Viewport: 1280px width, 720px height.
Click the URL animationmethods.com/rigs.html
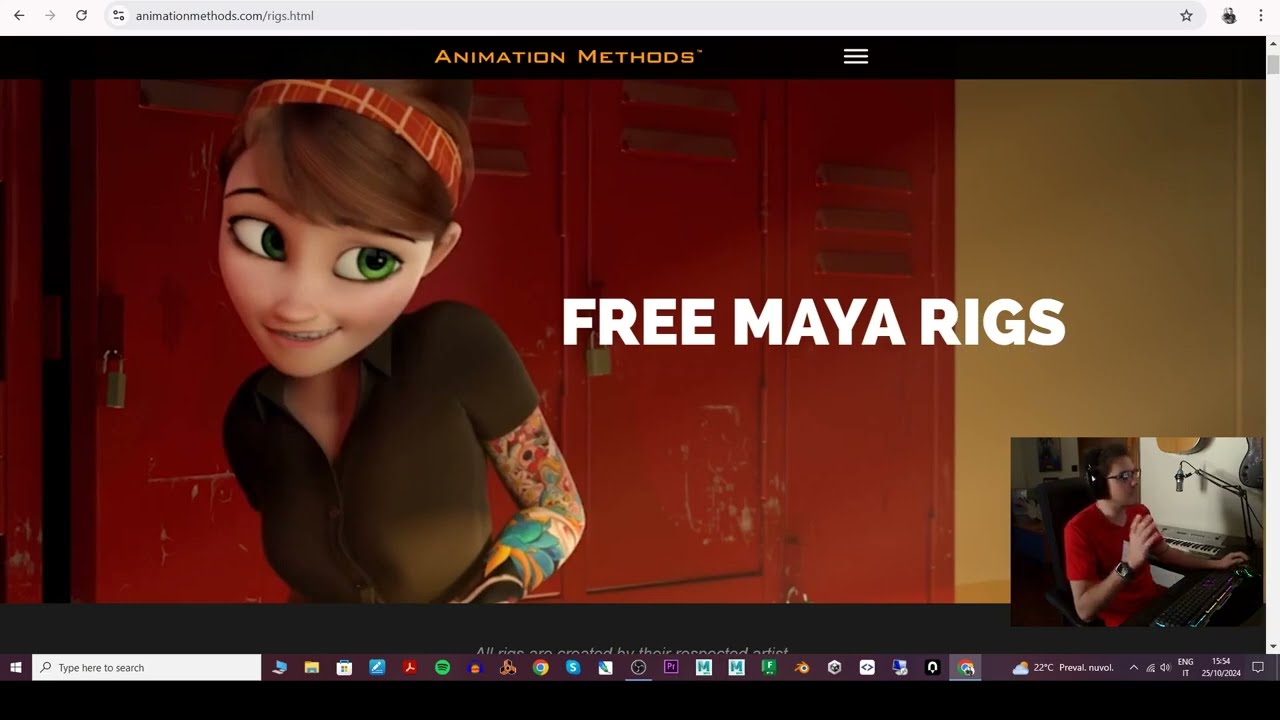[x=225, y=16]
